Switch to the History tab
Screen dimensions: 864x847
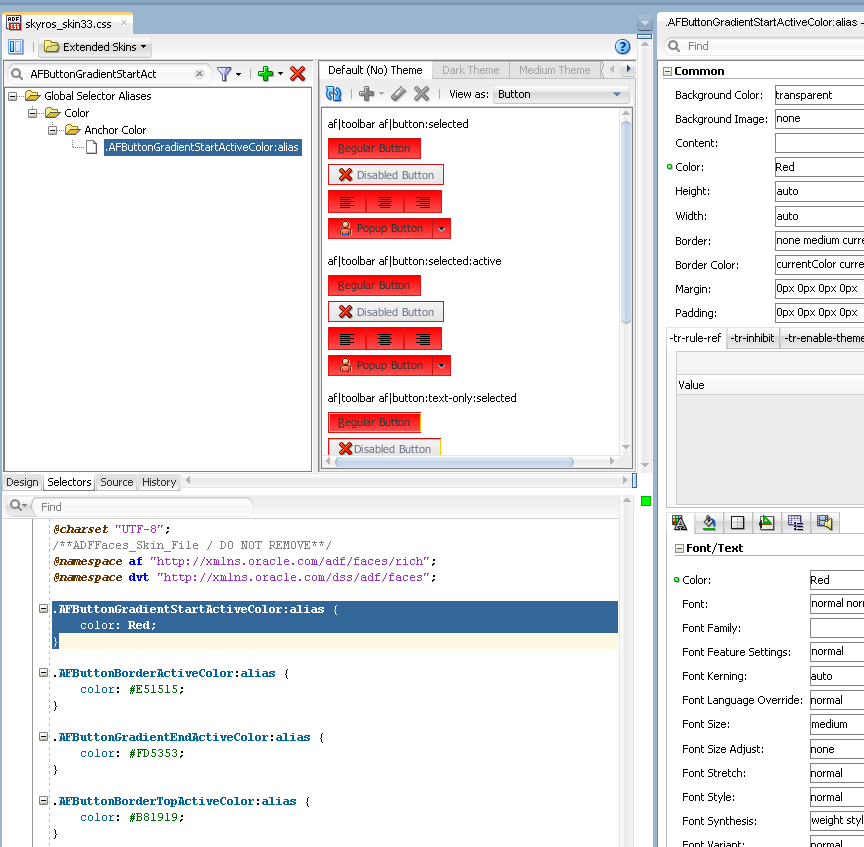coord(159,482)
